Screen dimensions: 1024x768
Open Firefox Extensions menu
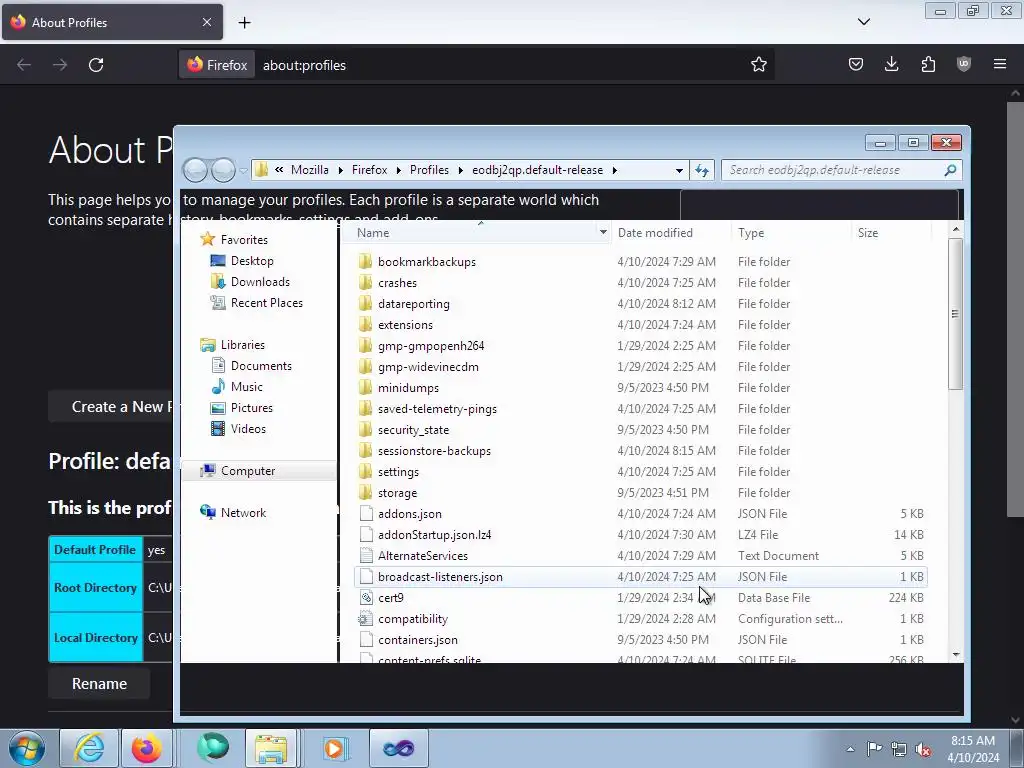click(x=928, y=64)
